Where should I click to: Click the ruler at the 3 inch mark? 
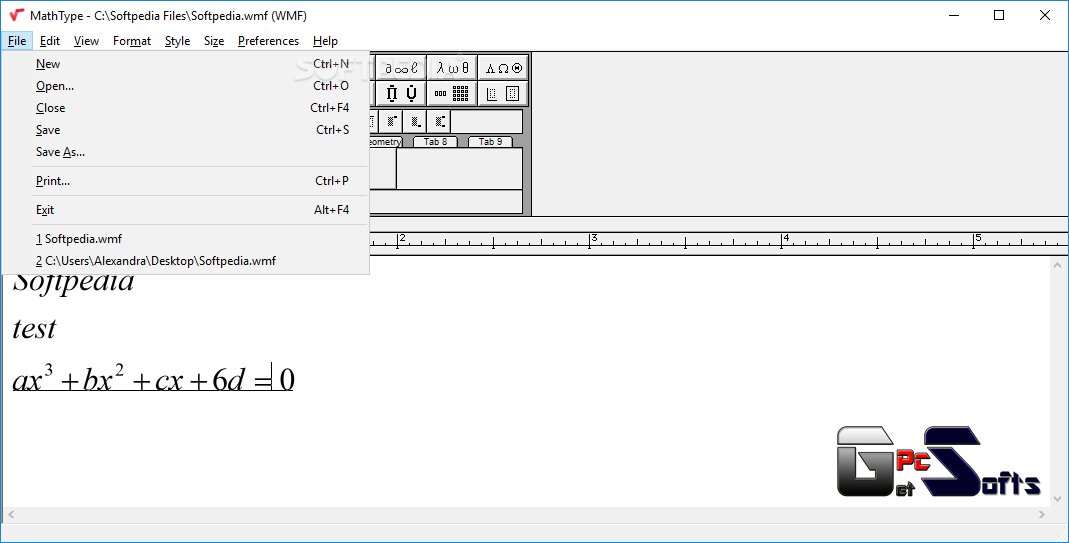tap(590, 240)
